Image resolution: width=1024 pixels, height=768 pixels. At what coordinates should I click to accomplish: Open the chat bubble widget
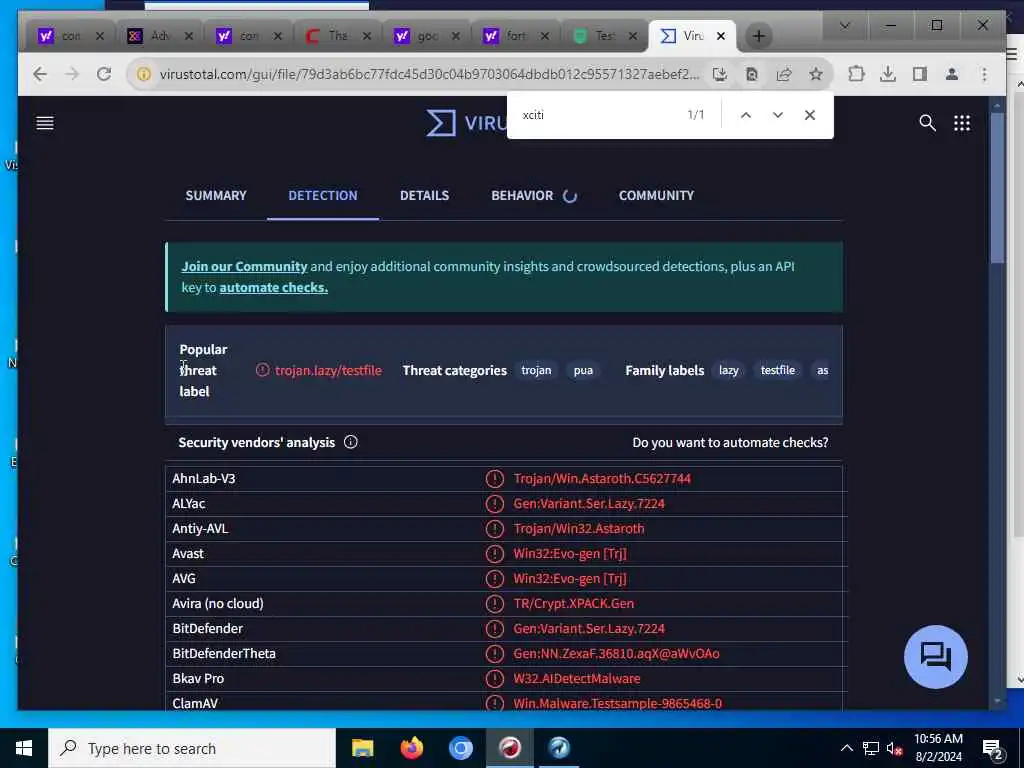pyautogui.click(x=935, y=656)
